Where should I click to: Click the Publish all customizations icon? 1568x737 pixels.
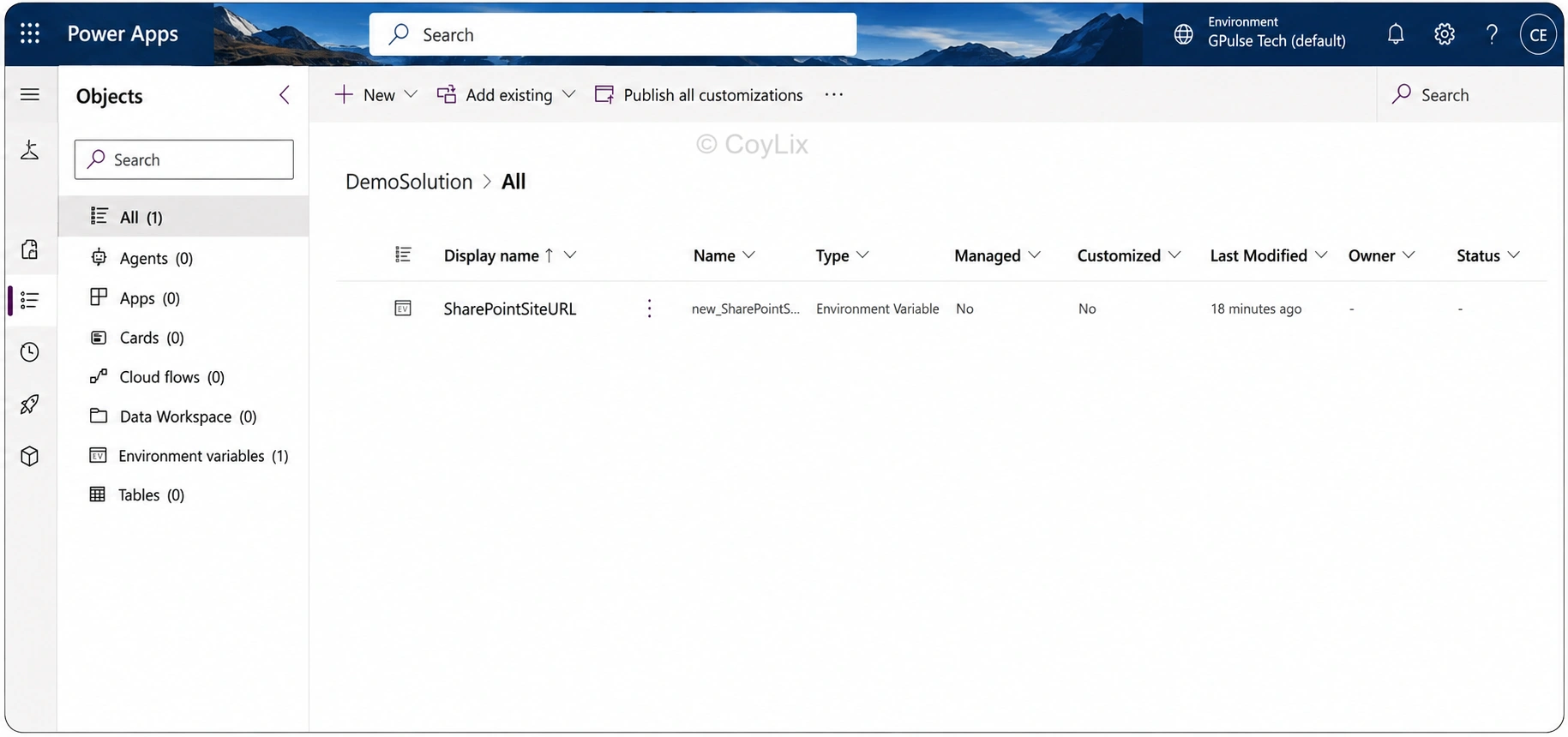[x=604, y=94]
